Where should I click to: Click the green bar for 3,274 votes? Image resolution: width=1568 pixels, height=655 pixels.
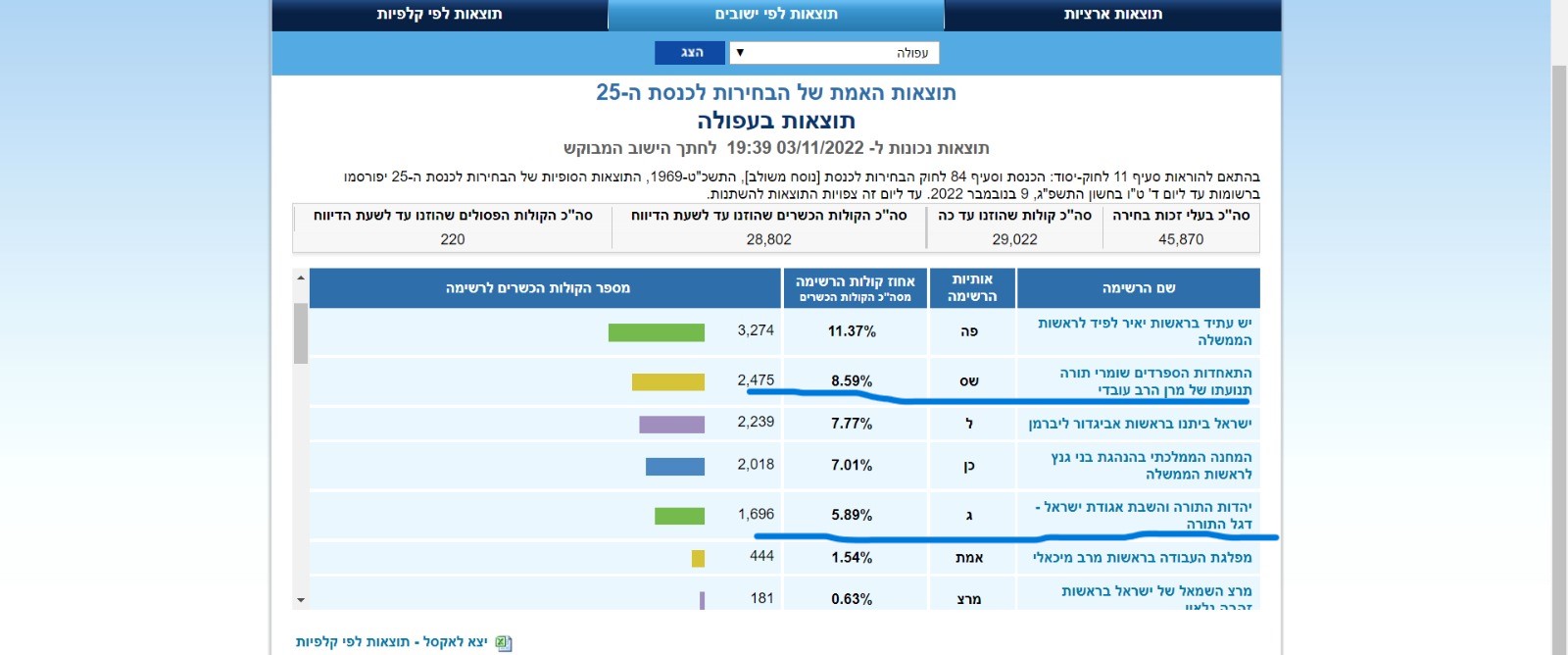point(657,332)
